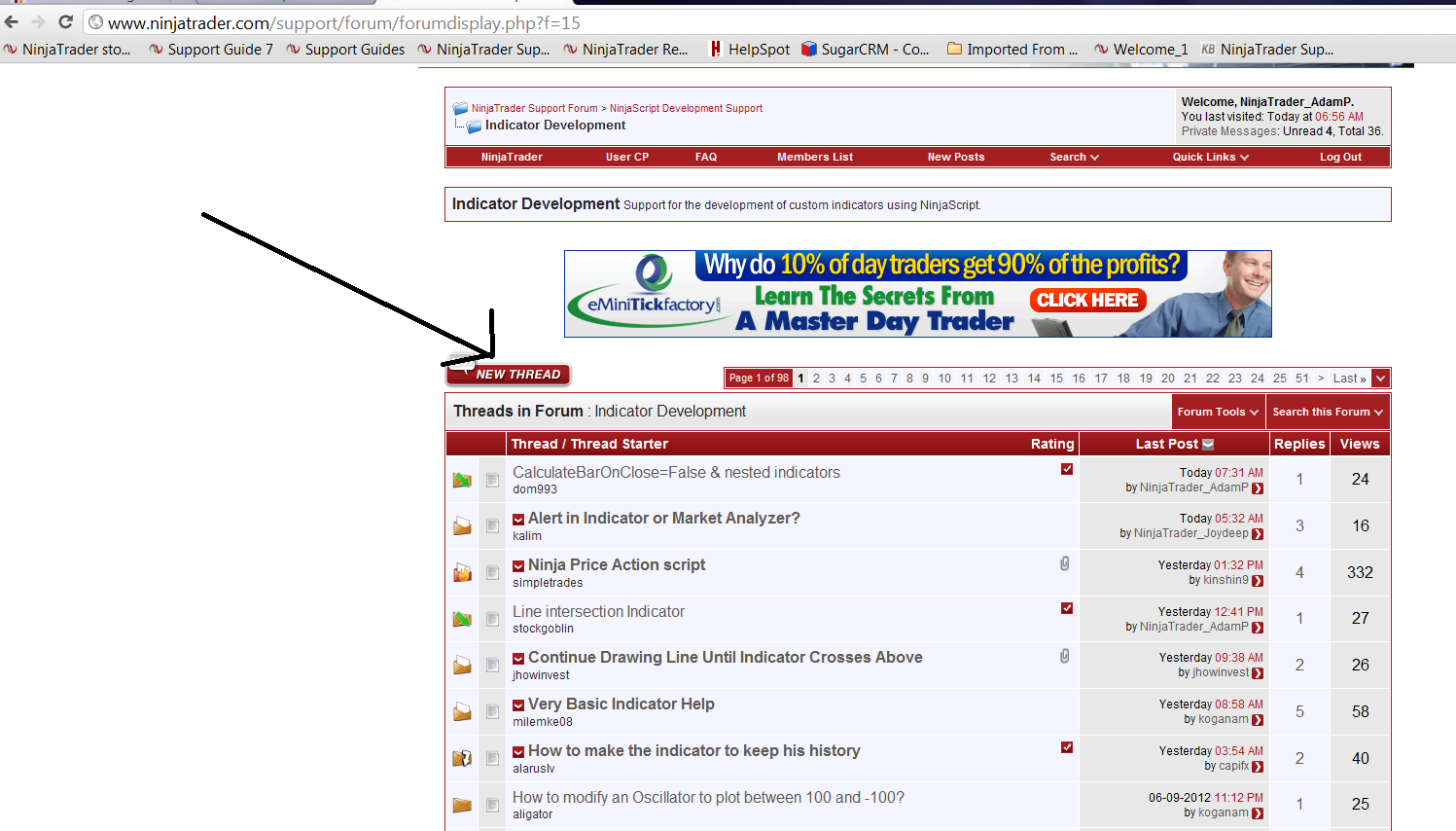Viewport: 1456px width, 831px height.
Task: Go to first new post in Continue Drawing Line thread
Action: coord(518,659)
